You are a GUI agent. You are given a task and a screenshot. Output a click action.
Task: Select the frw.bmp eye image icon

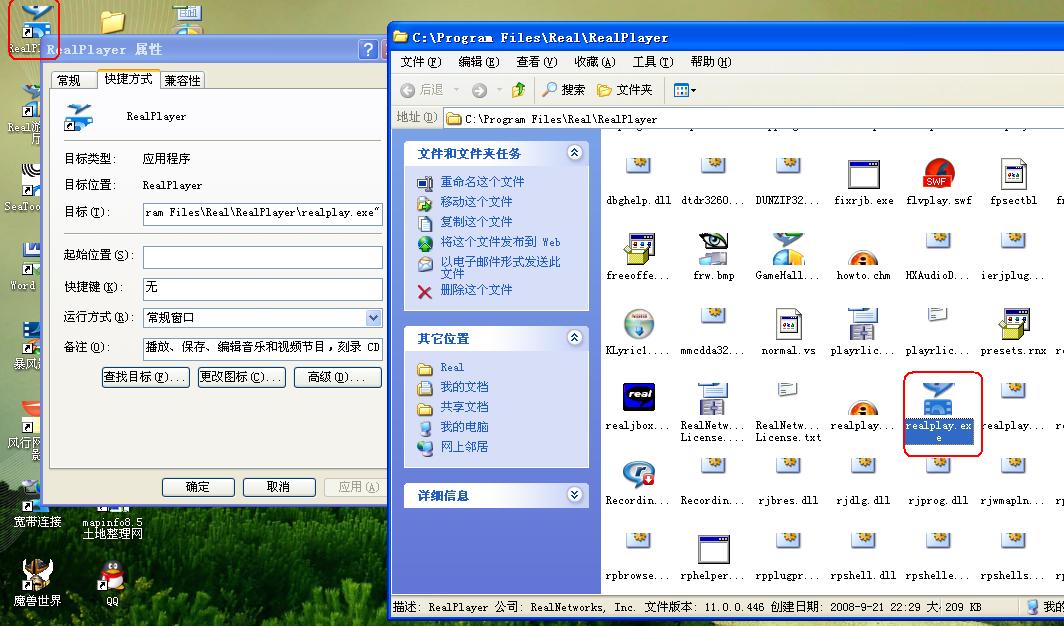click(x=713, y=249)
